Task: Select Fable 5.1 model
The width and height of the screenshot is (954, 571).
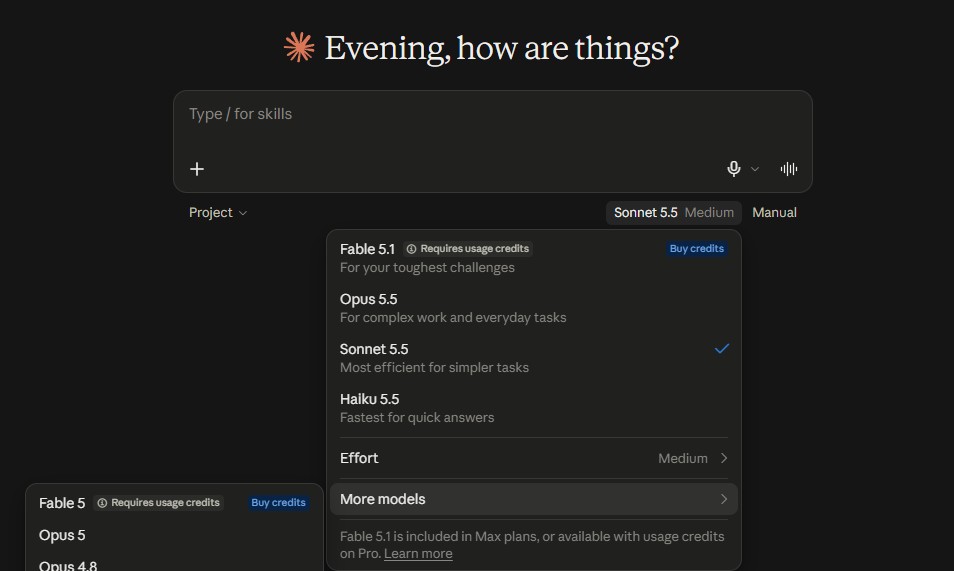Action: click(x=534, y=258)
